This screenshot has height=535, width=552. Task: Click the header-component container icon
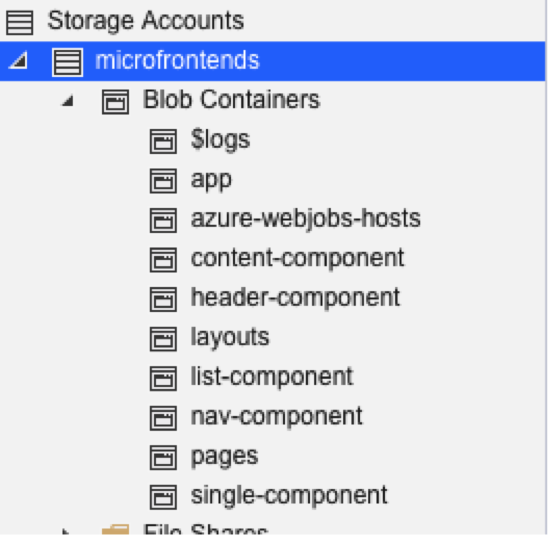point(163,300)
